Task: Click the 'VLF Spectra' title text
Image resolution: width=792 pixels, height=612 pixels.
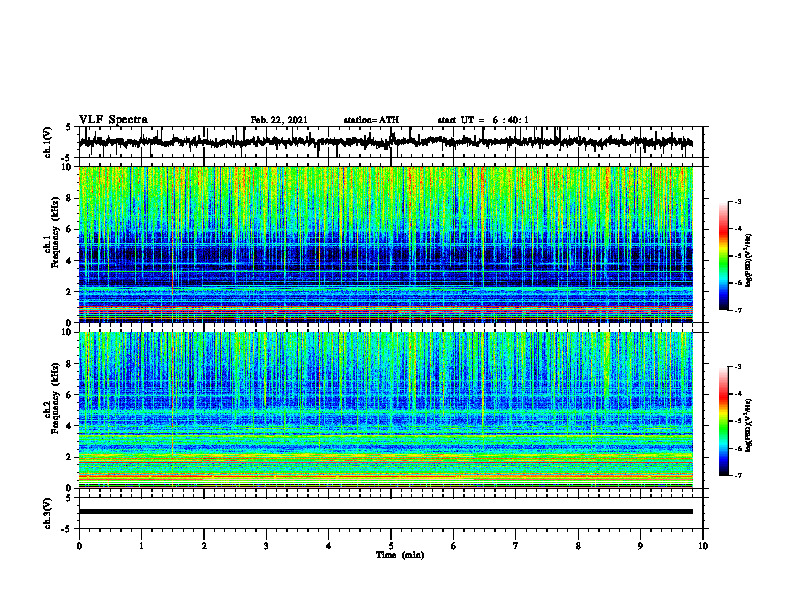Action: coord(113,120)
